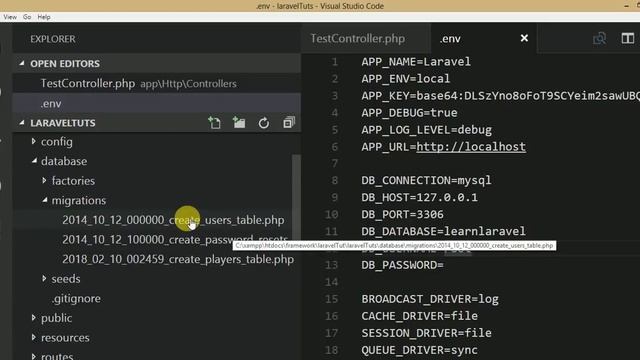Collapse the database folder
640x360 pixels.
click(64, 161)
